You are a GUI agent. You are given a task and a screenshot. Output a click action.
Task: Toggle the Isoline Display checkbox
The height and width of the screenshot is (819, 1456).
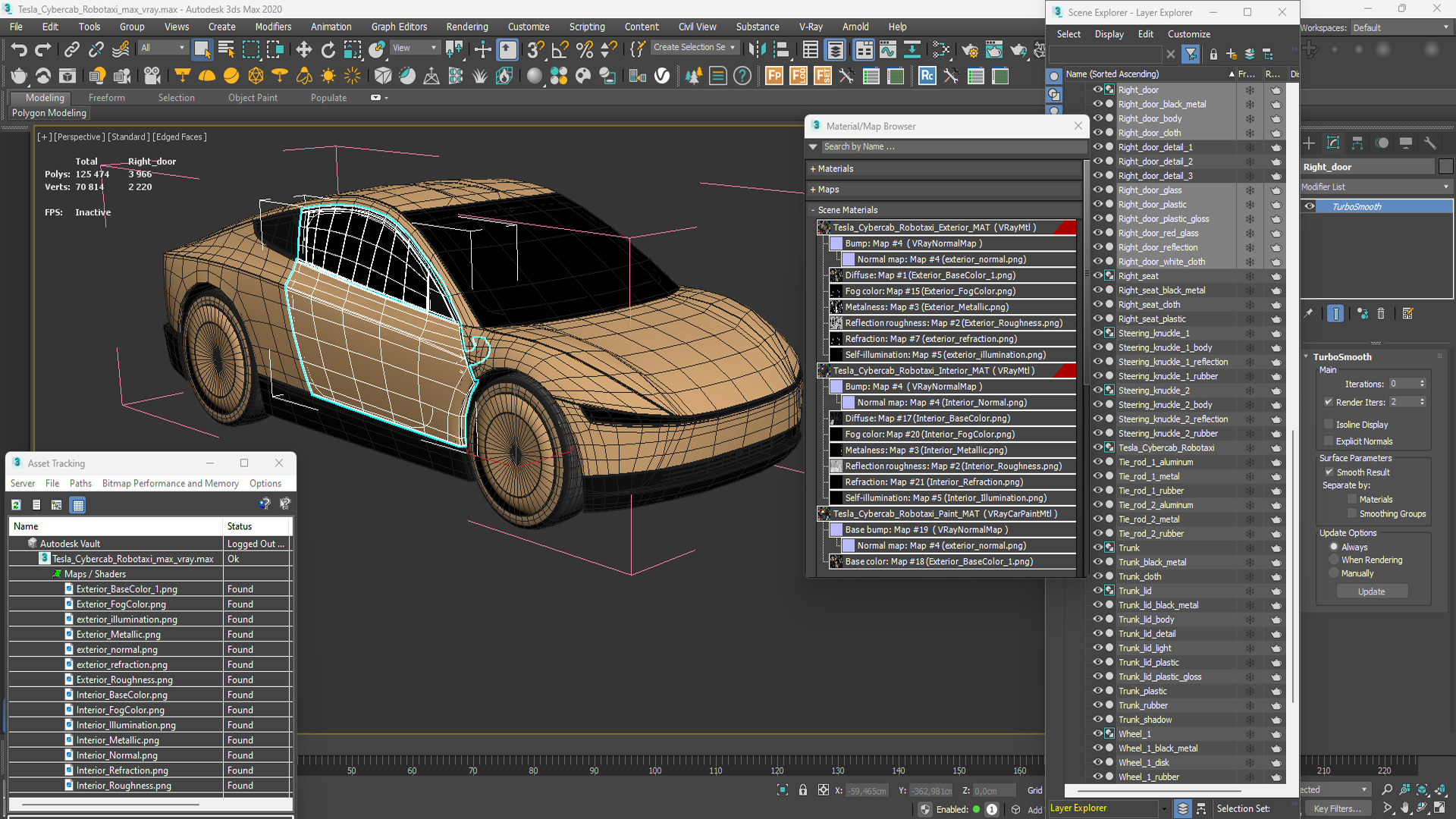1329,425
